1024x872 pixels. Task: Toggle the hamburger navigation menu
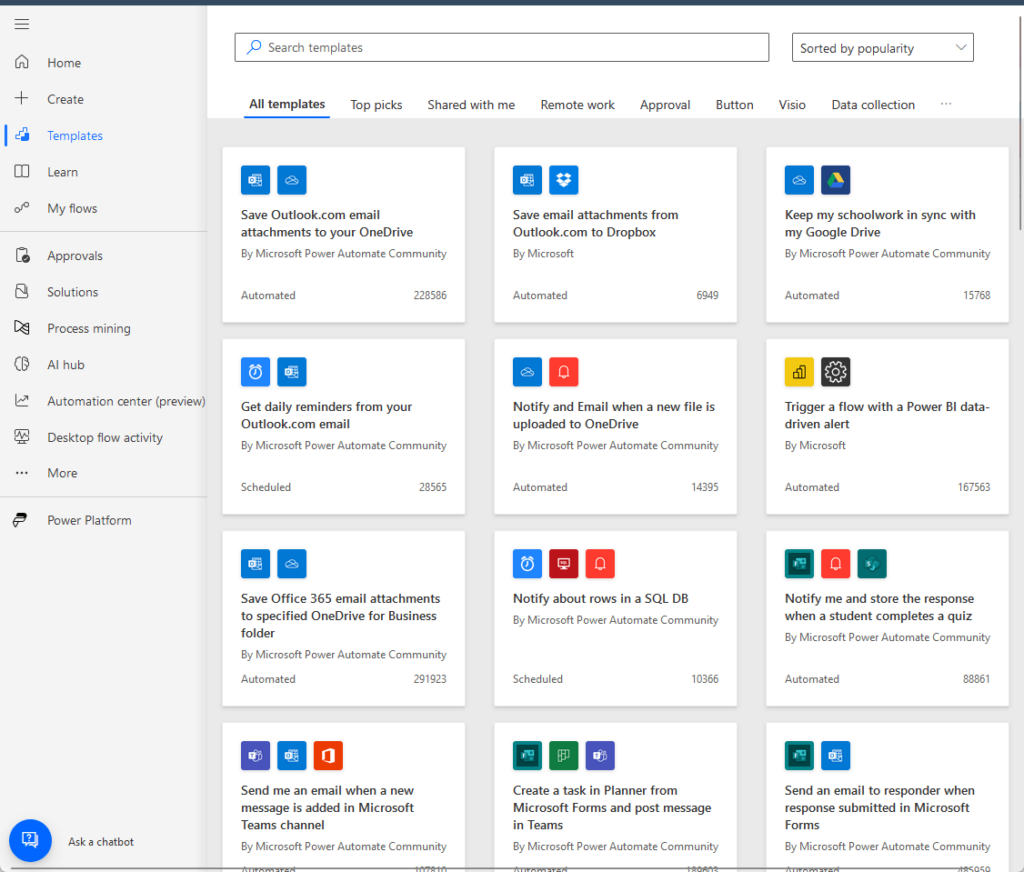[22, 24]
